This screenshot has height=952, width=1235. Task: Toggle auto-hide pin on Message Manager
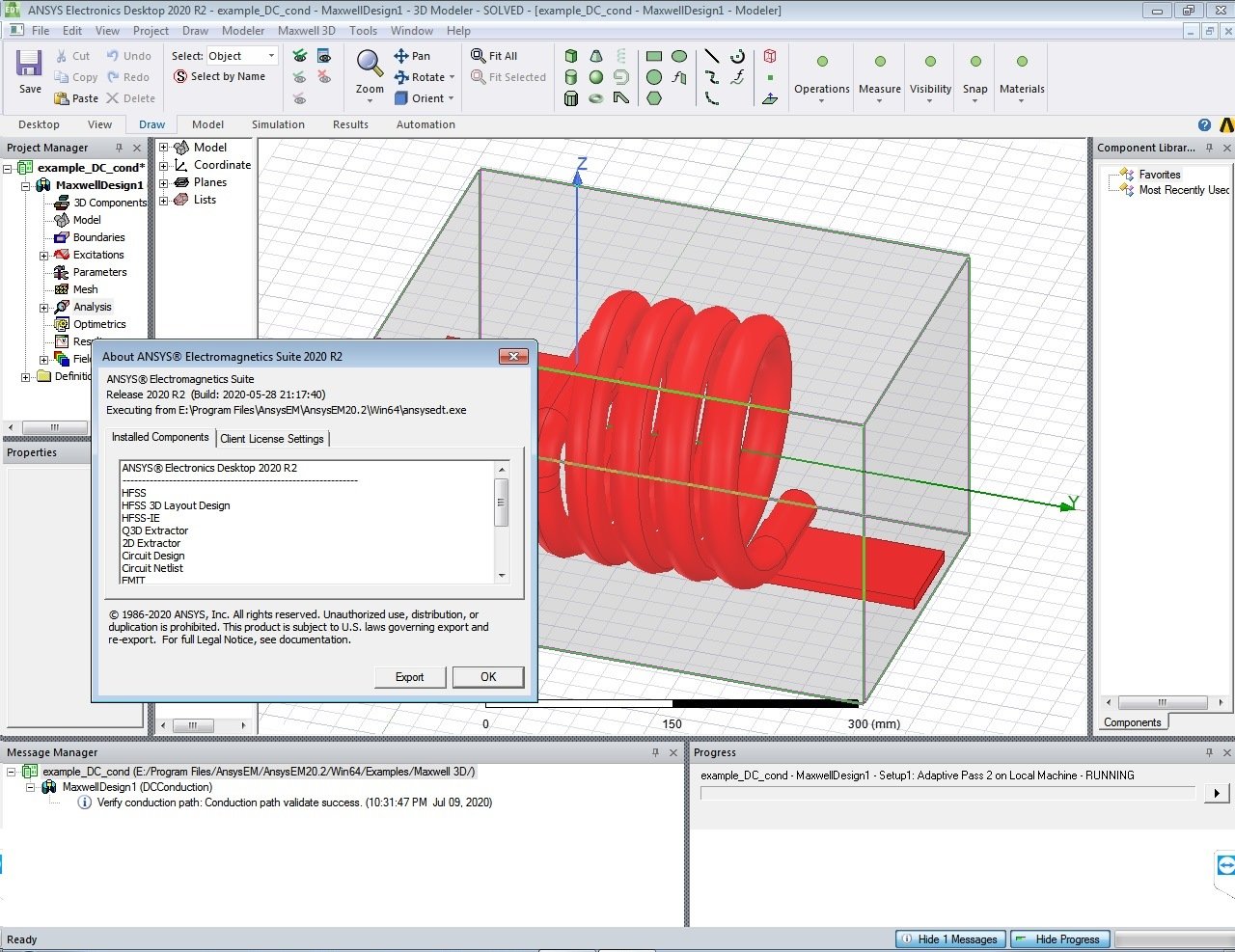pyautogui.click(x=656, y=752)
